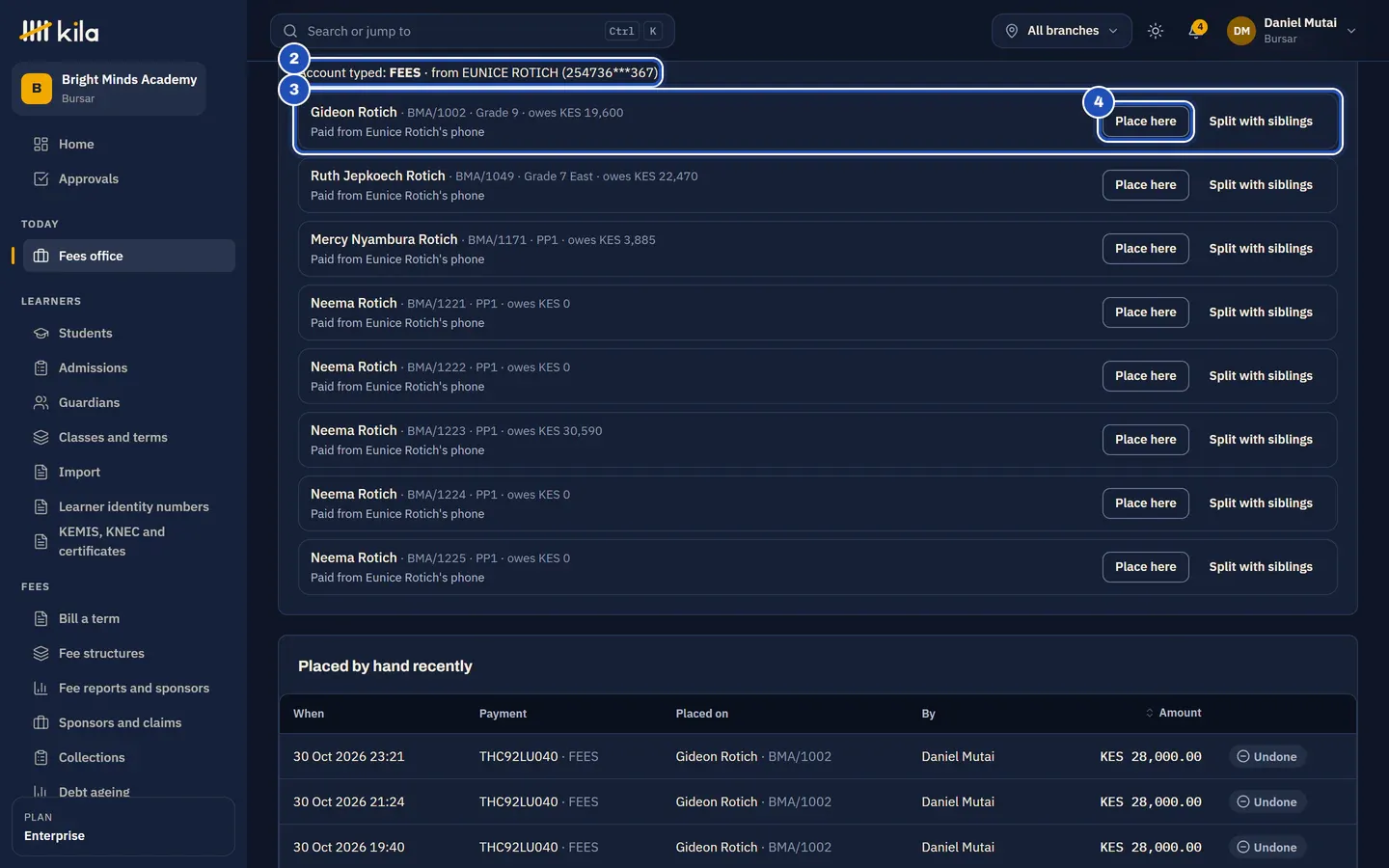Go to Sponsors and claims
Image resolution: width=1389 pixels, height=868 pixels.
tap(129, 722)
